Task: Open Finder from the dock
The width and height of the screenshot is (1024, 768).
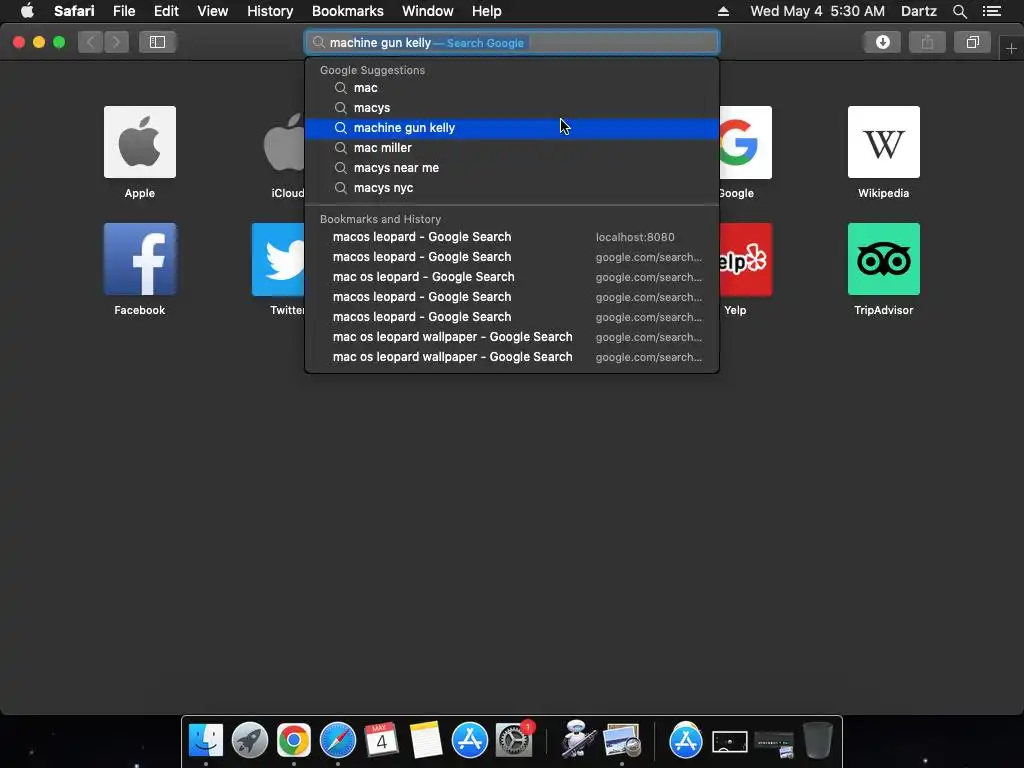Action: [x=206, y=741]
